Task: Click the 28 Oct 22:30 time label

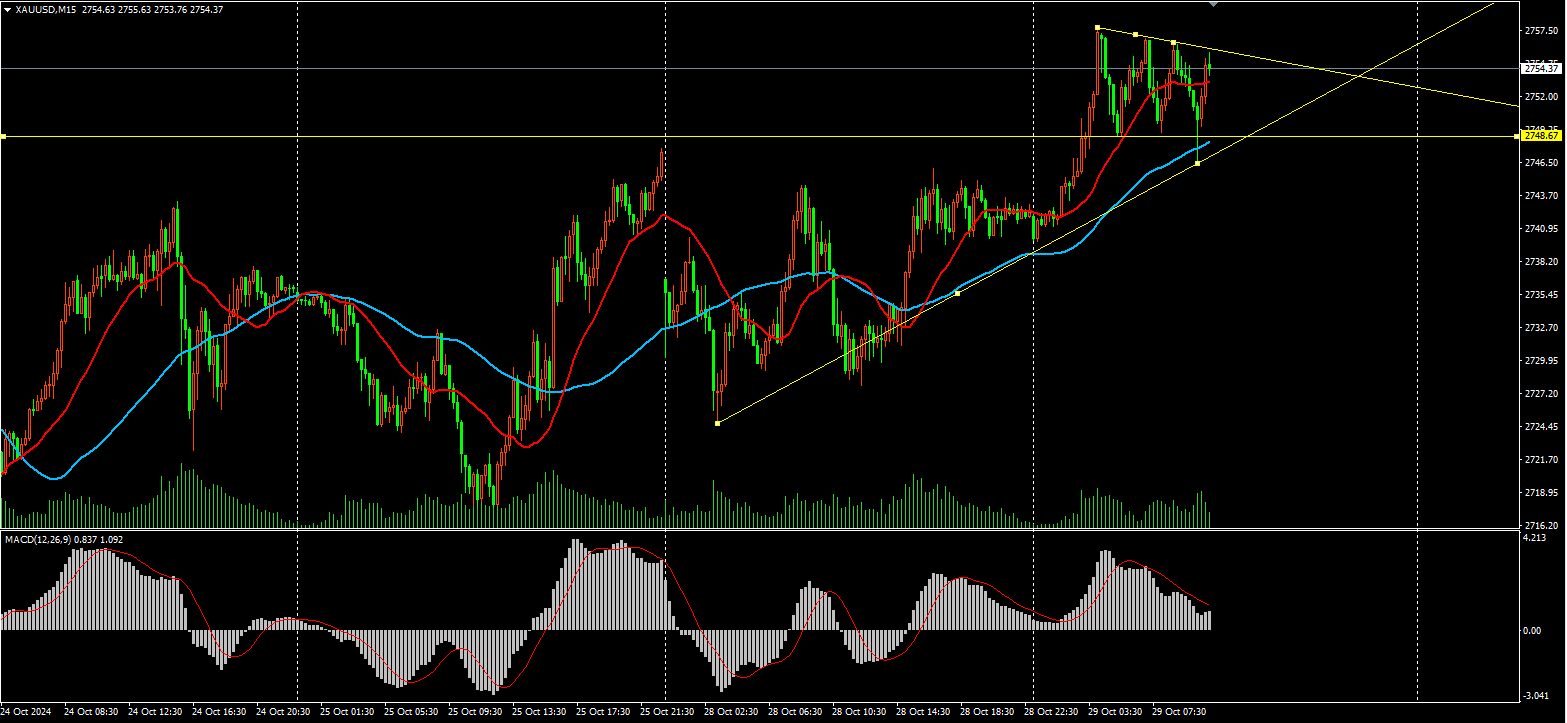Action: point(1051,712)
